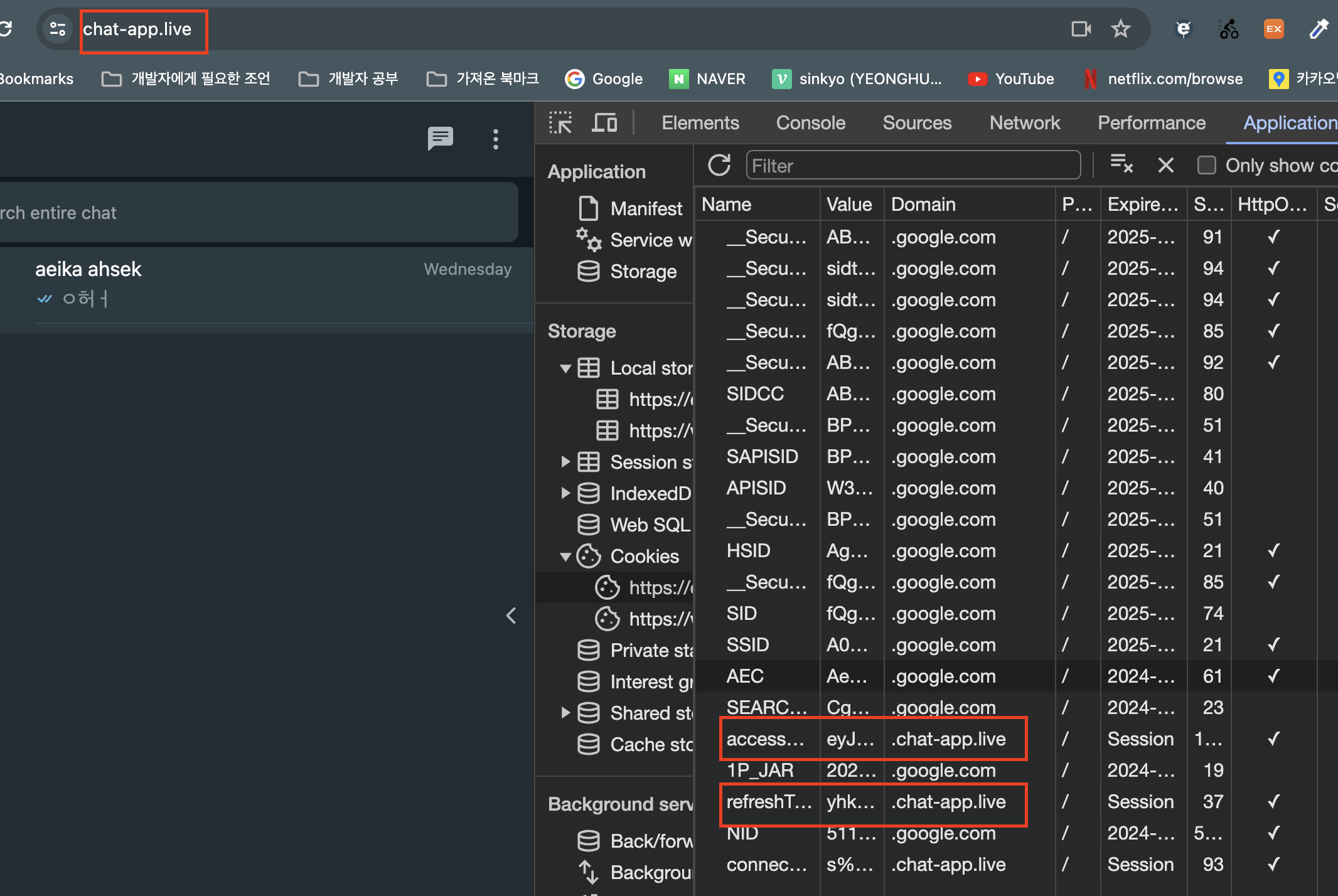Select Web SQL in the Storage section
This screenshot has height=896, width=1338.
click(634, 525)
